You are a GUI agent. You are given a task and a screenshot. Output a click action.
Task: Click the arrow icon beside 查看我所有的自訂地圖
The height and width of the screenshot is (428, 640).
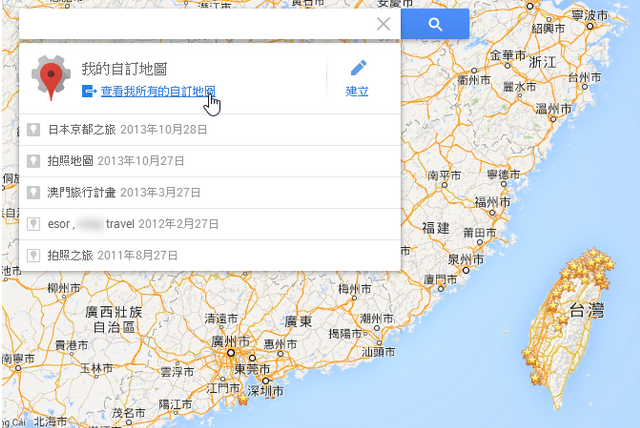(x=89, y=91)
